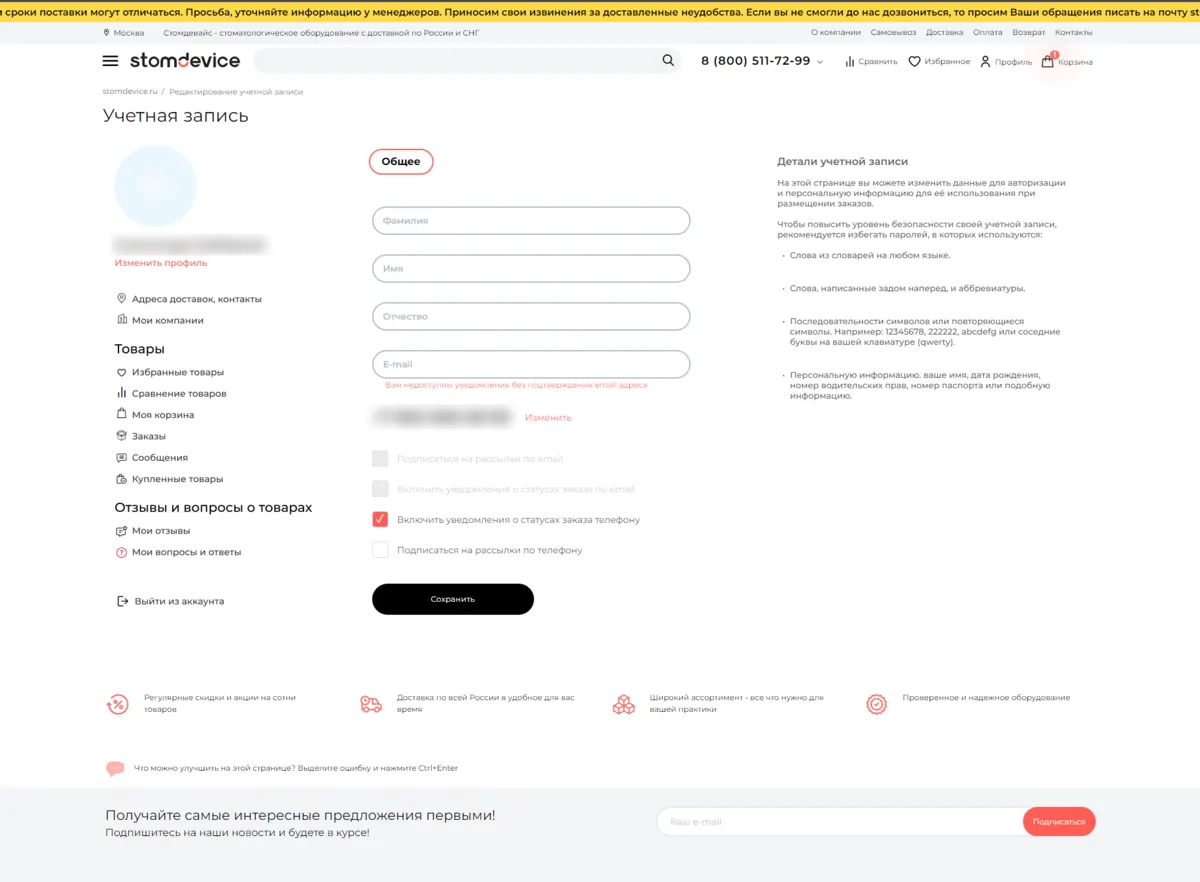This screenshot has width=1200, height=882.
Task: Click the Мои вопросы и ответы icon
Action: pos(122,552)
